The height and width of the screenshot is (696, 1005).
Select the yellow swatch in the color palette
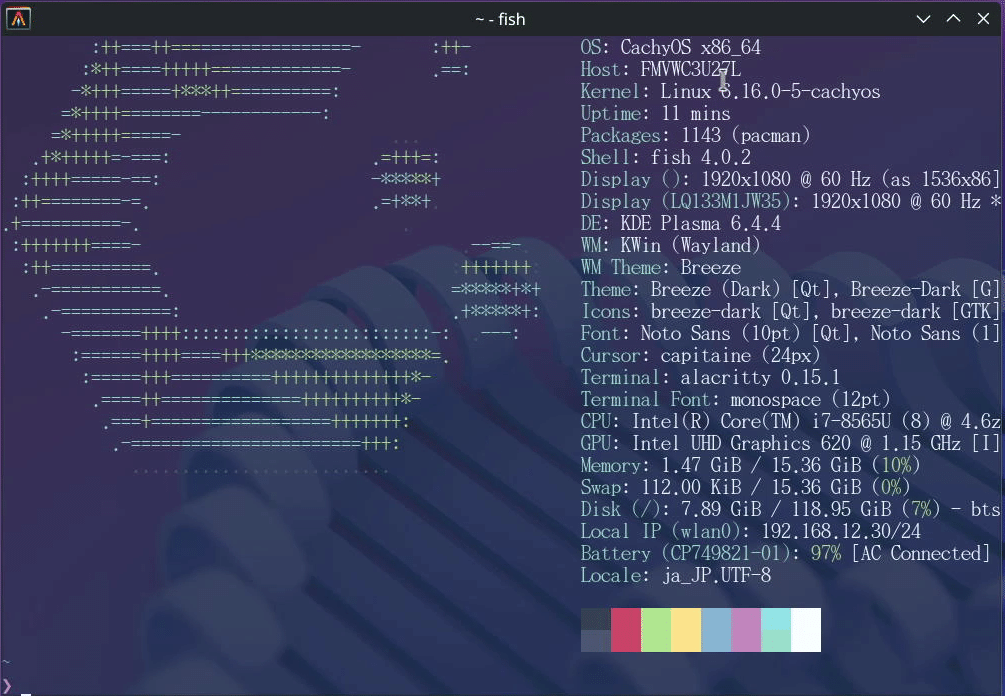point(687,630)
